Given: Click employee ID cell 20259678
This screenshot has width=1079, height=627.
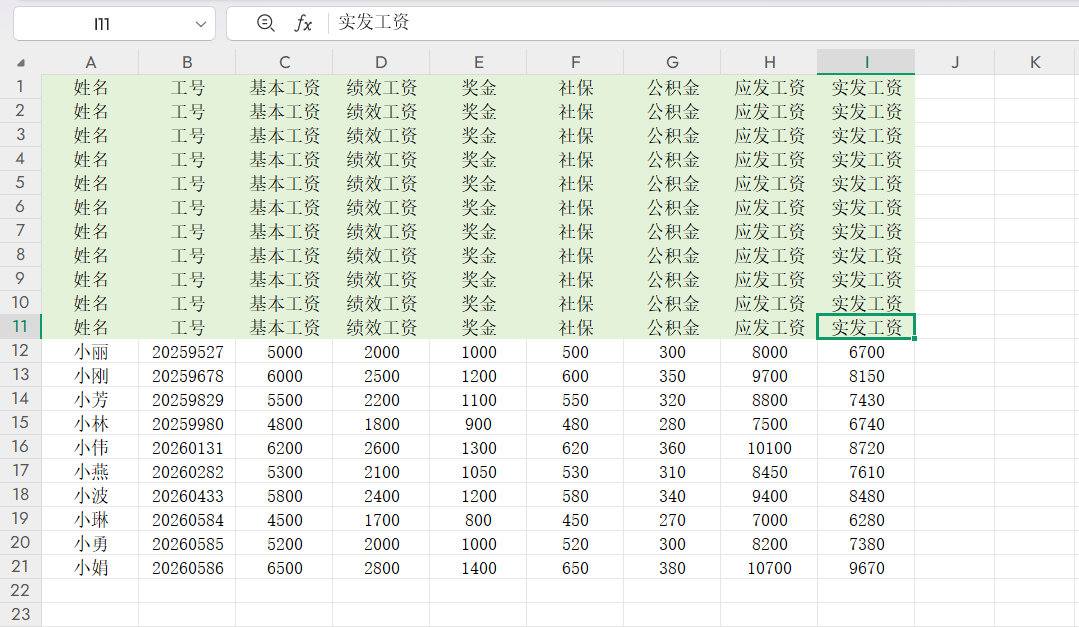Looking at the screenshot, I should click(187, 376).
